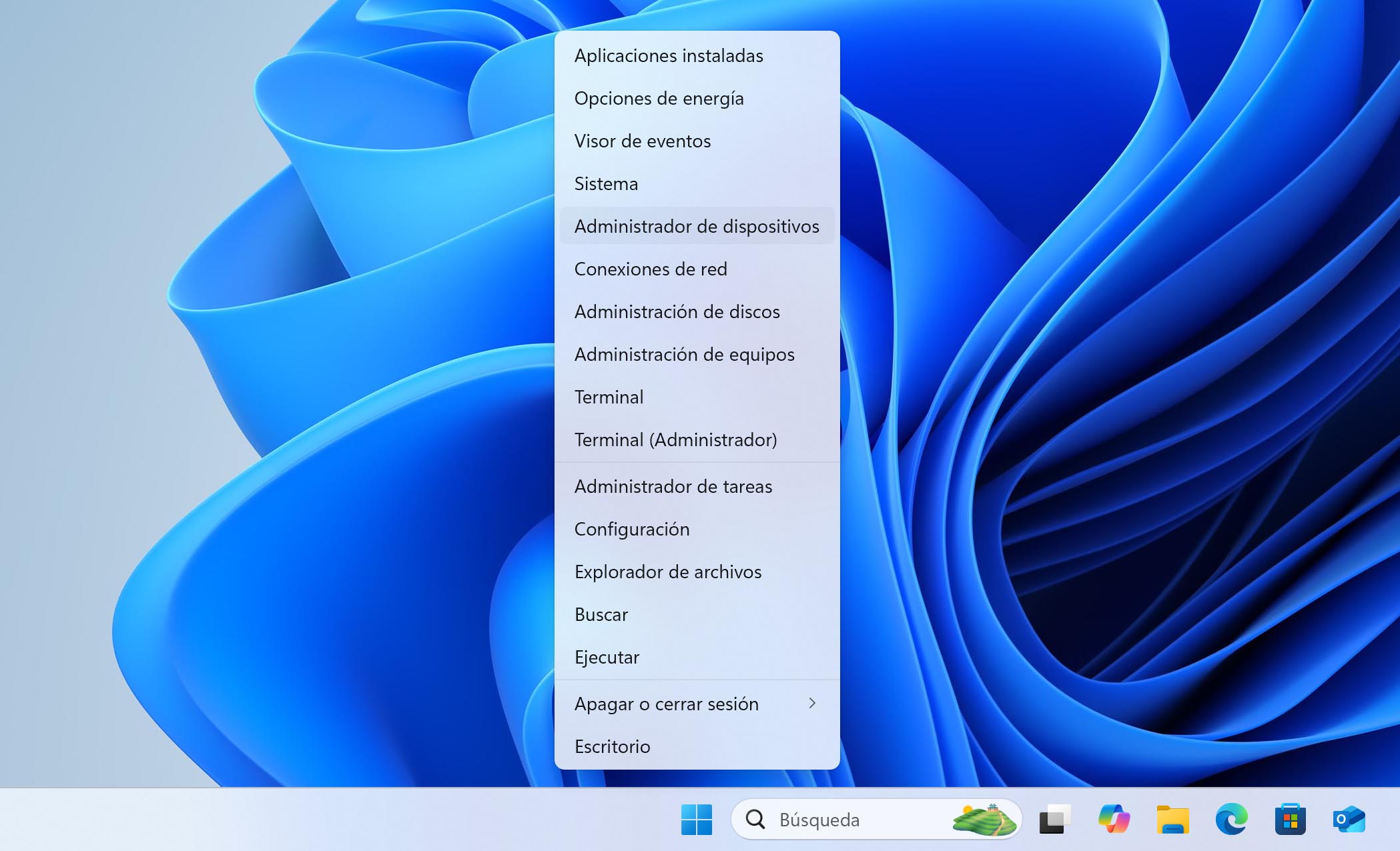Open the Windows Start button
The height and width of the screenshot is (851, 1400).
(x=697, y=820)
